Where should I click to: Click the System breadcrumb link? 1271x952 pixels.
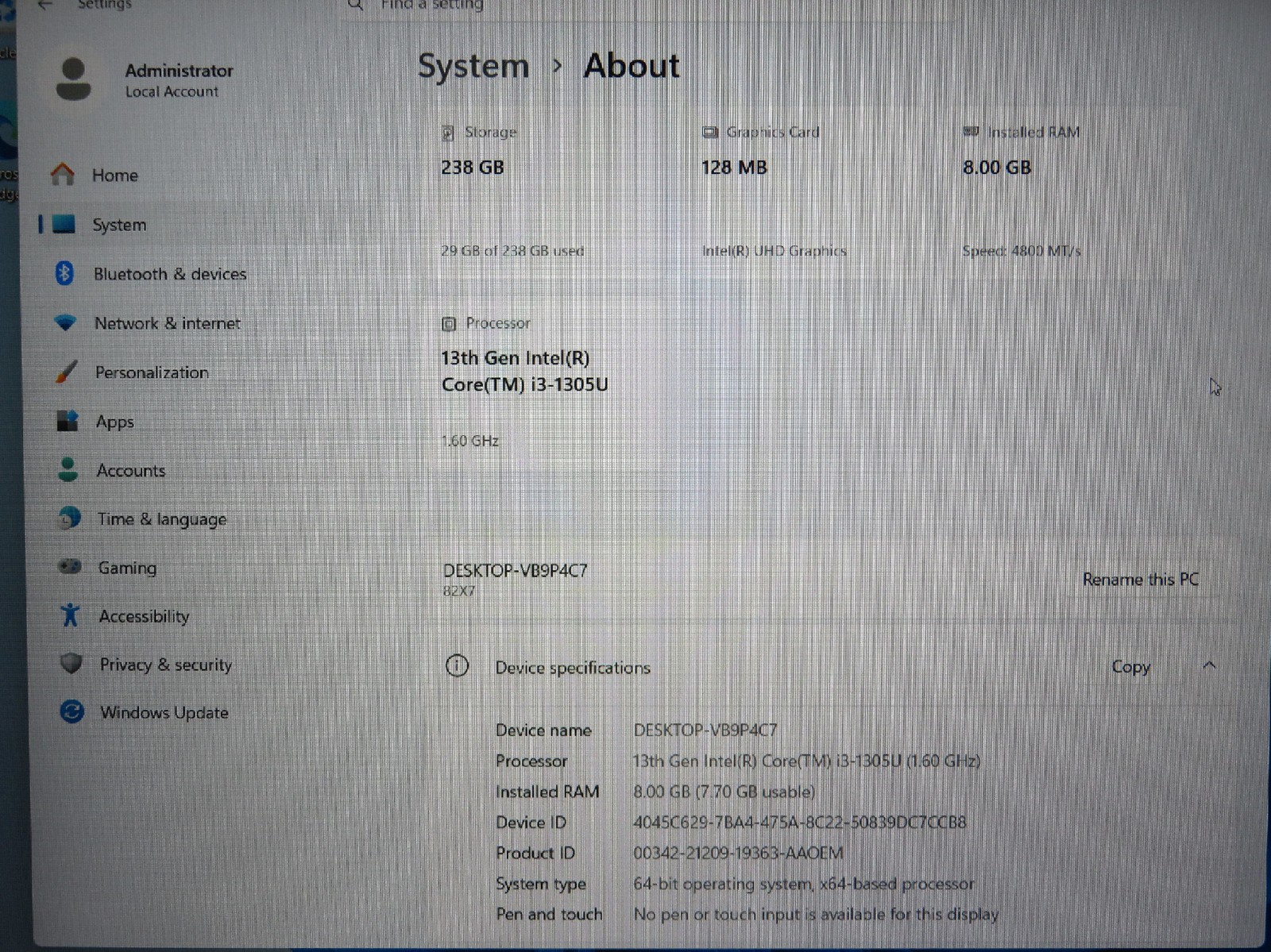(x=473, y=66)
